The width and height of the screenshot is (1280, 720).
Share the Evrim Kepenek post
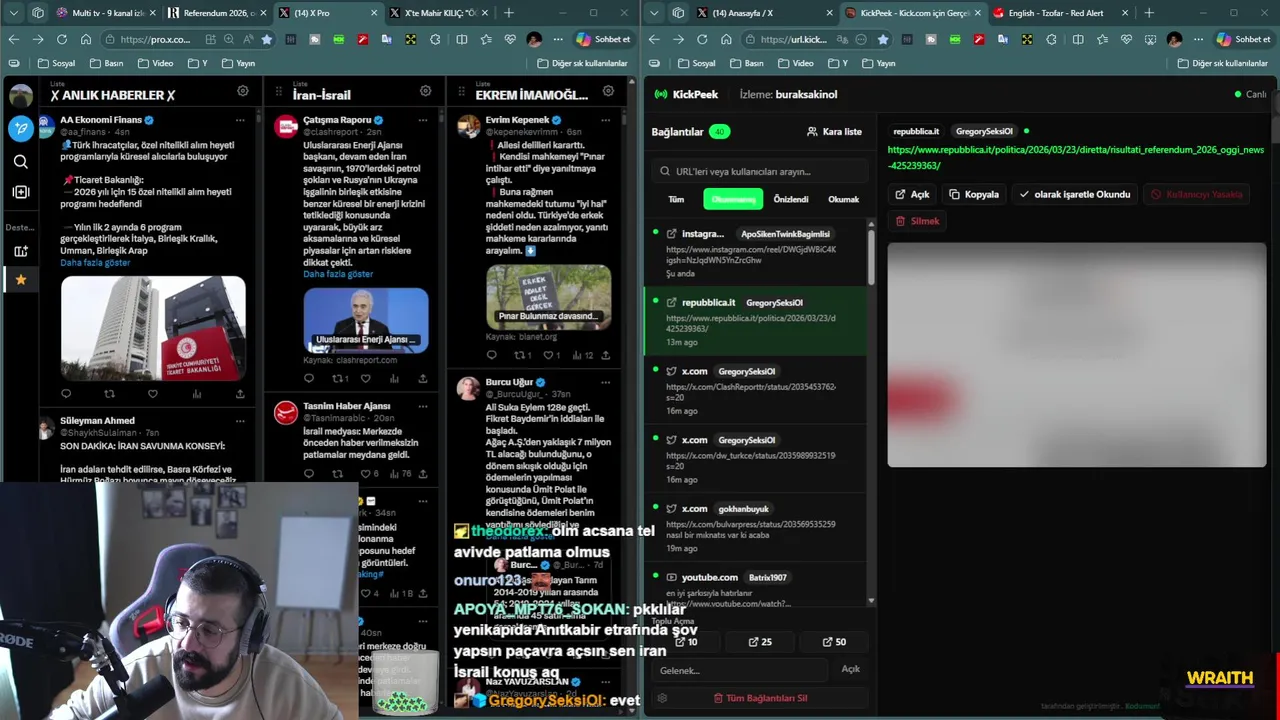[605, 355]
